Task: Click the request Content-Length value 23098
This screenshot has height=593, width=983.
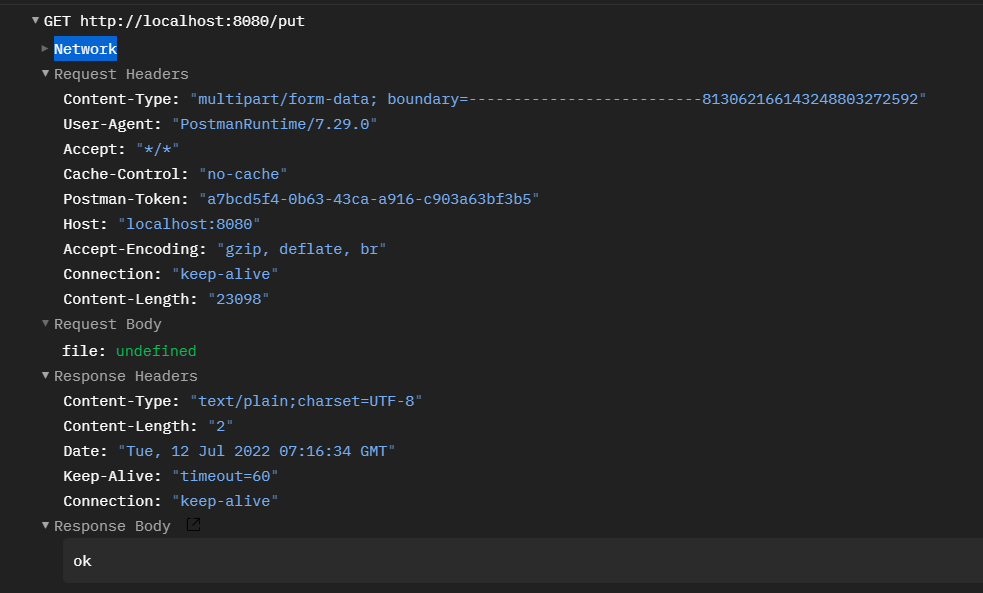Action: [x=238, y=299]
